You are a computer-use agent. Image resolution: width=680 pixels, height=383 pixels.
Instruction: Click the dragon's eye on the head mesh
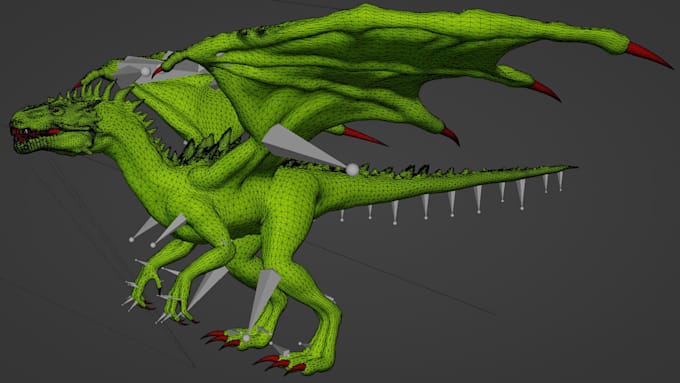[56, 111]
